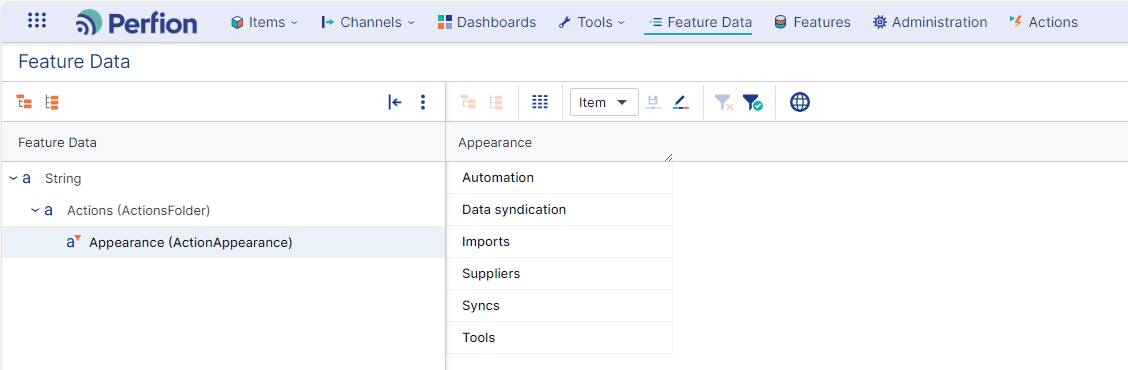
Task: Open the Item dropdown
Action: click(x=604, y=102)
